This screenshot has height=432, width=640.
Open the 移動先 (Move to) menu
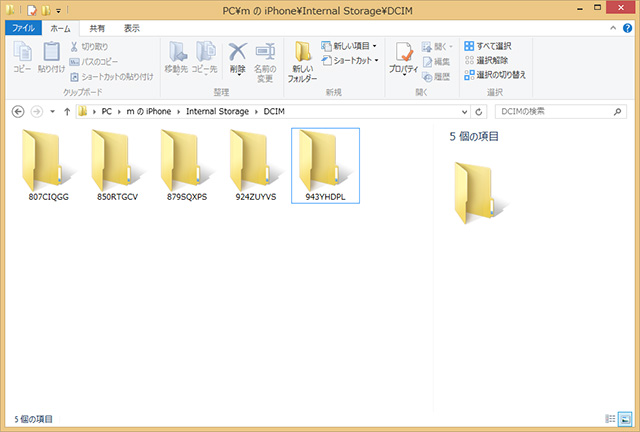click(x=176, y=58)
